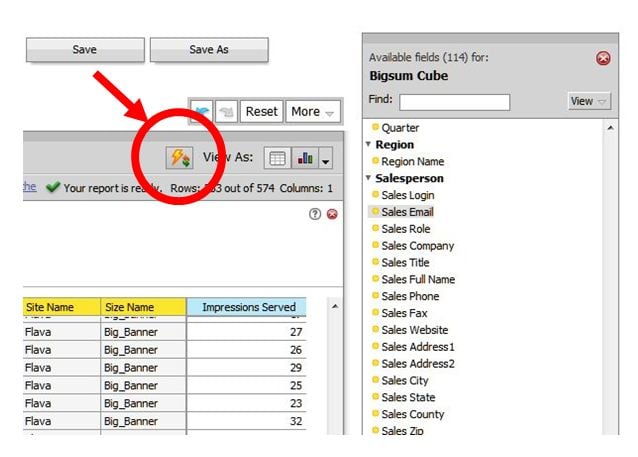Collapse the Salesperson field group

(369, 178)
